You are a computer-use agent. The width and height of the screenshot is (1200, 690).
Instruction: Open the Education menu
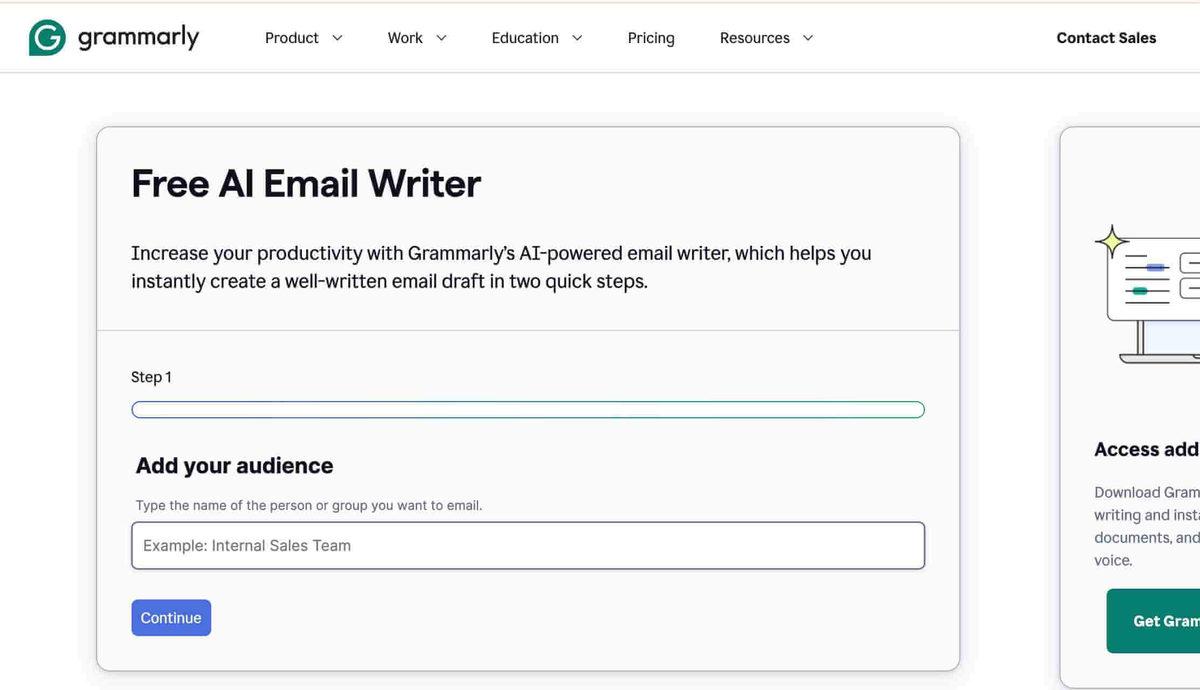pyautogui.click(x=525, y=38)
